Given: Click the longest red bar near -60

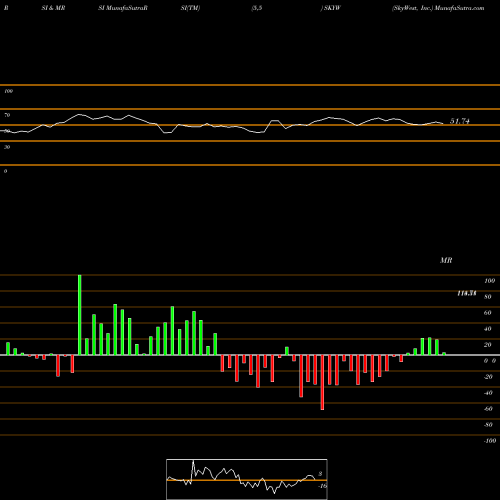Looking at the screenshot, I should pyautogui.click(x=322, y=382).
